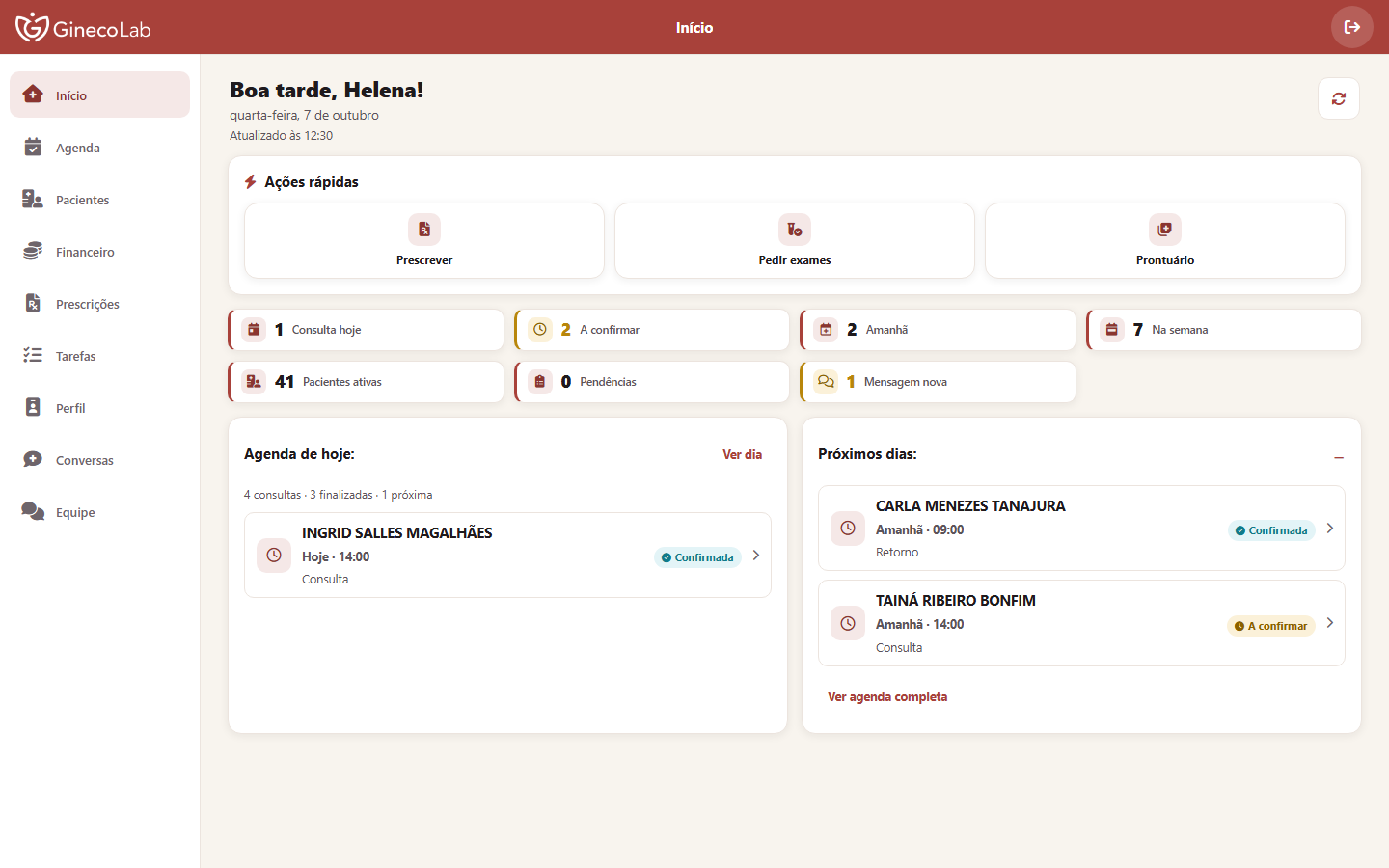Click the Prescrever button label
The image size is (1389, 868).
click(424, 260)
